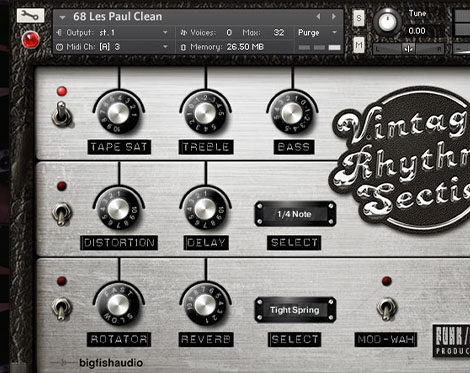The image size is (470, 373).
Task: Click the DISTORTION label
Action: coord(119,243)
